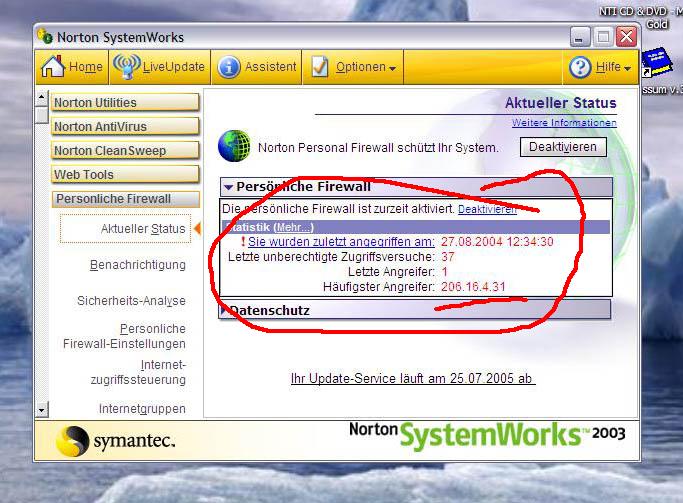
Task: Click the Home house icon
Action: (x=53, y=67)
